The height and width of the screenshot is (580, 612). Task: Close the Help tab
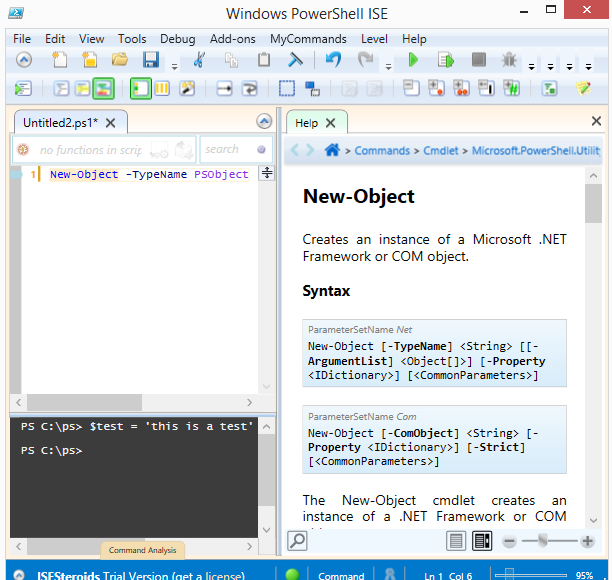tap(331, 123)
